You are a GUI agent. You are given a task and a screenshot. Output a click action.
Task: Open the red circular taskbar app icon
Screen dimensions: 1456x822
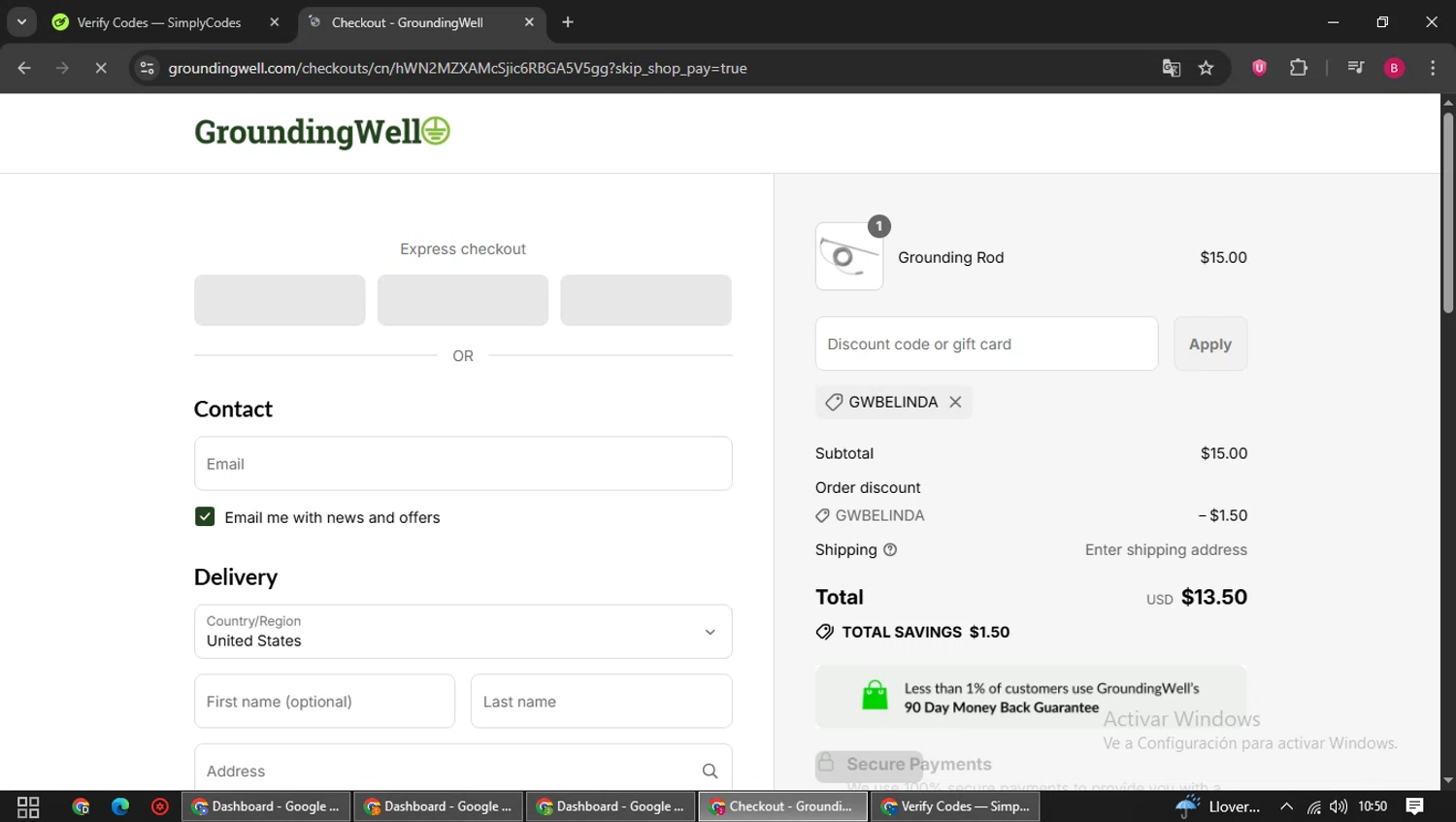160,806
